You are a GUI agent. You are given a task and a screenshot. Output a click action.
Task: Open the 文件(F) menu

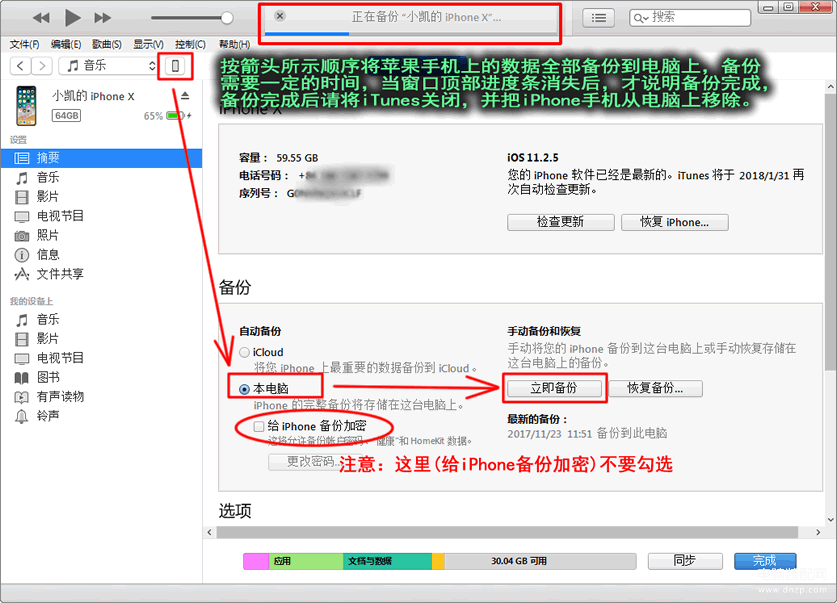pos(25,44)
